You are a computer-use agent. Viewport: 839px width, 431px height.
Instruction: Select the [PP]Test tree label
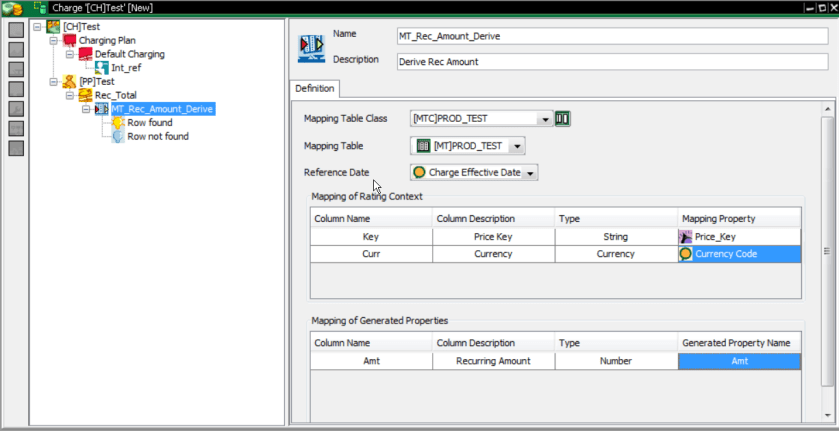click(x=97, y=82)
